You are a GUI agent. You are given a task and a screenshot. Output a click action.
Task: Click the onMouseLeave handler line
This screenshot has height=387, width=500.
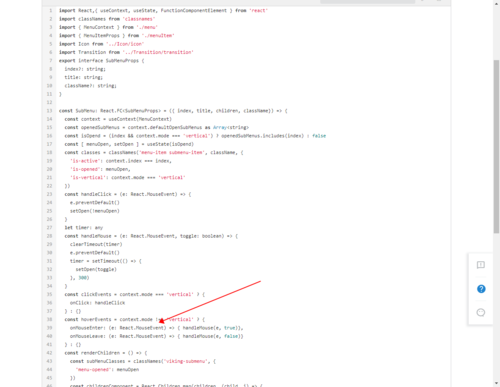[156, 336]
